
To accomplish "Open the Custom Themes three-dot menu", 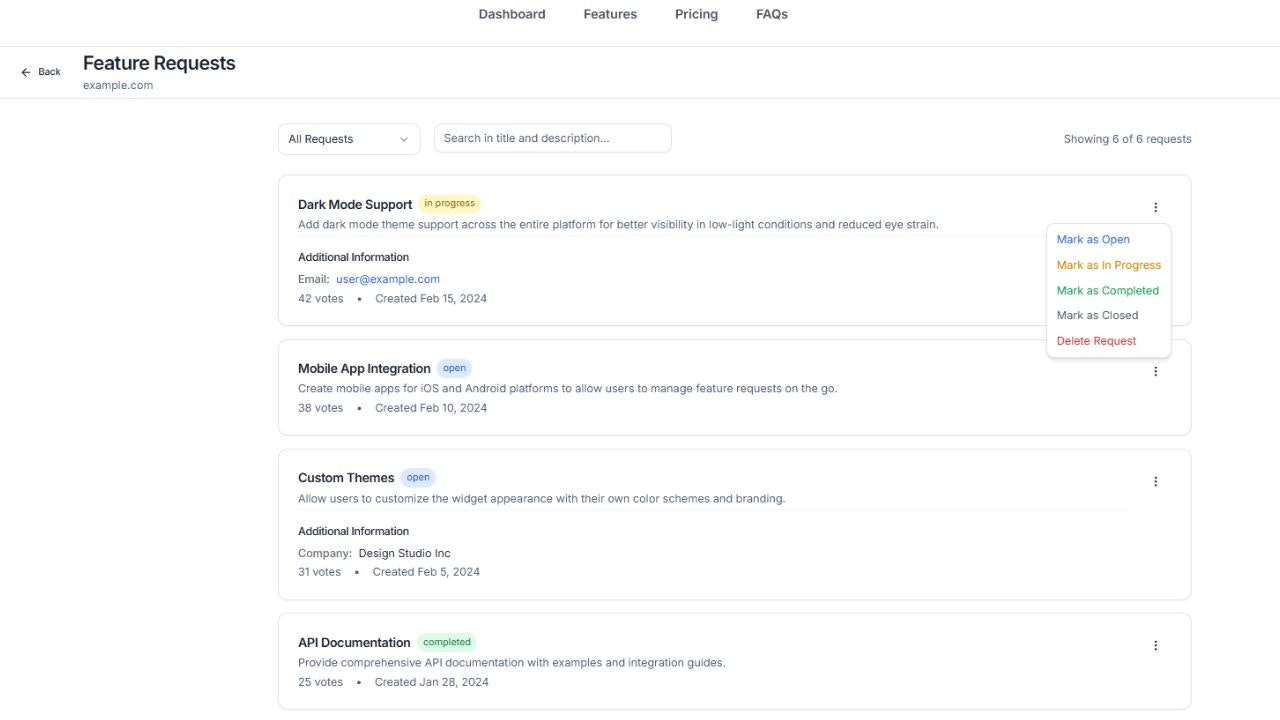I will pyautogui.click(x=1155, y=482).
